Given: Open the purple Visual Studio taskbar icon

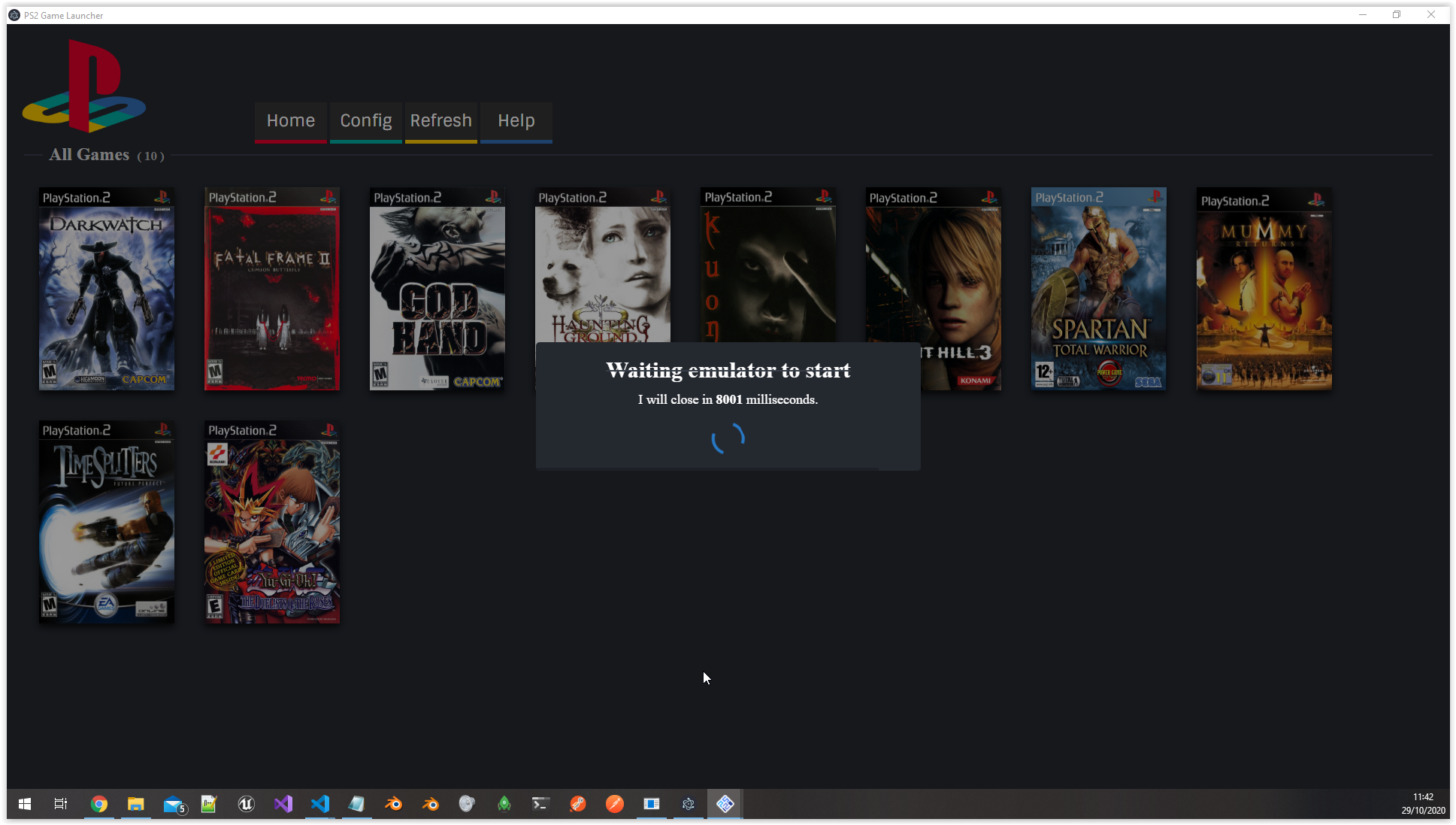Looking at the screenshot, I should 283,804.
